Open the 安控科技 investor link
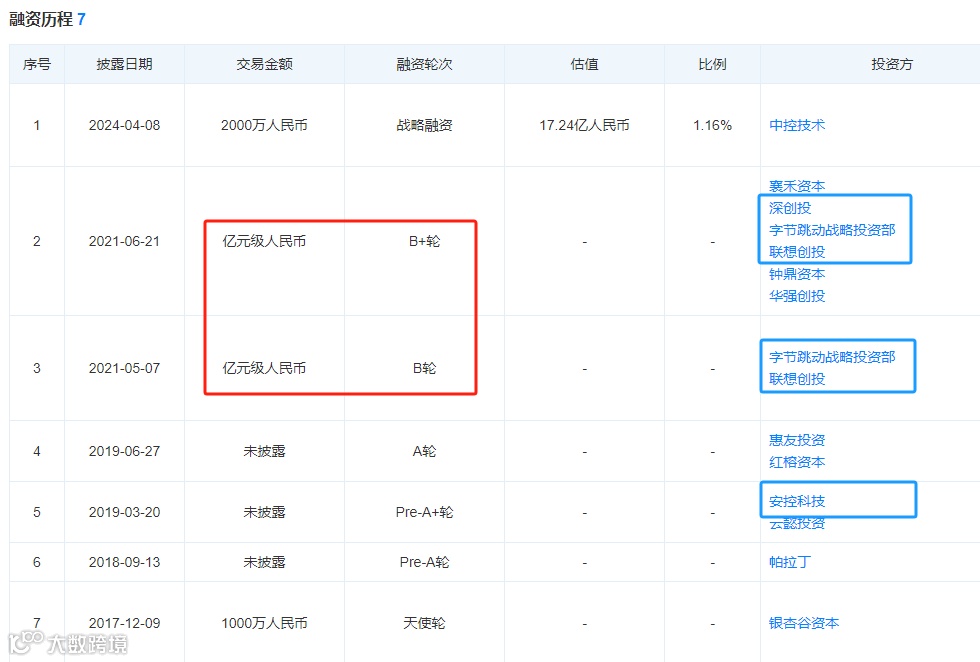980x662 pixels. [797, 501]
